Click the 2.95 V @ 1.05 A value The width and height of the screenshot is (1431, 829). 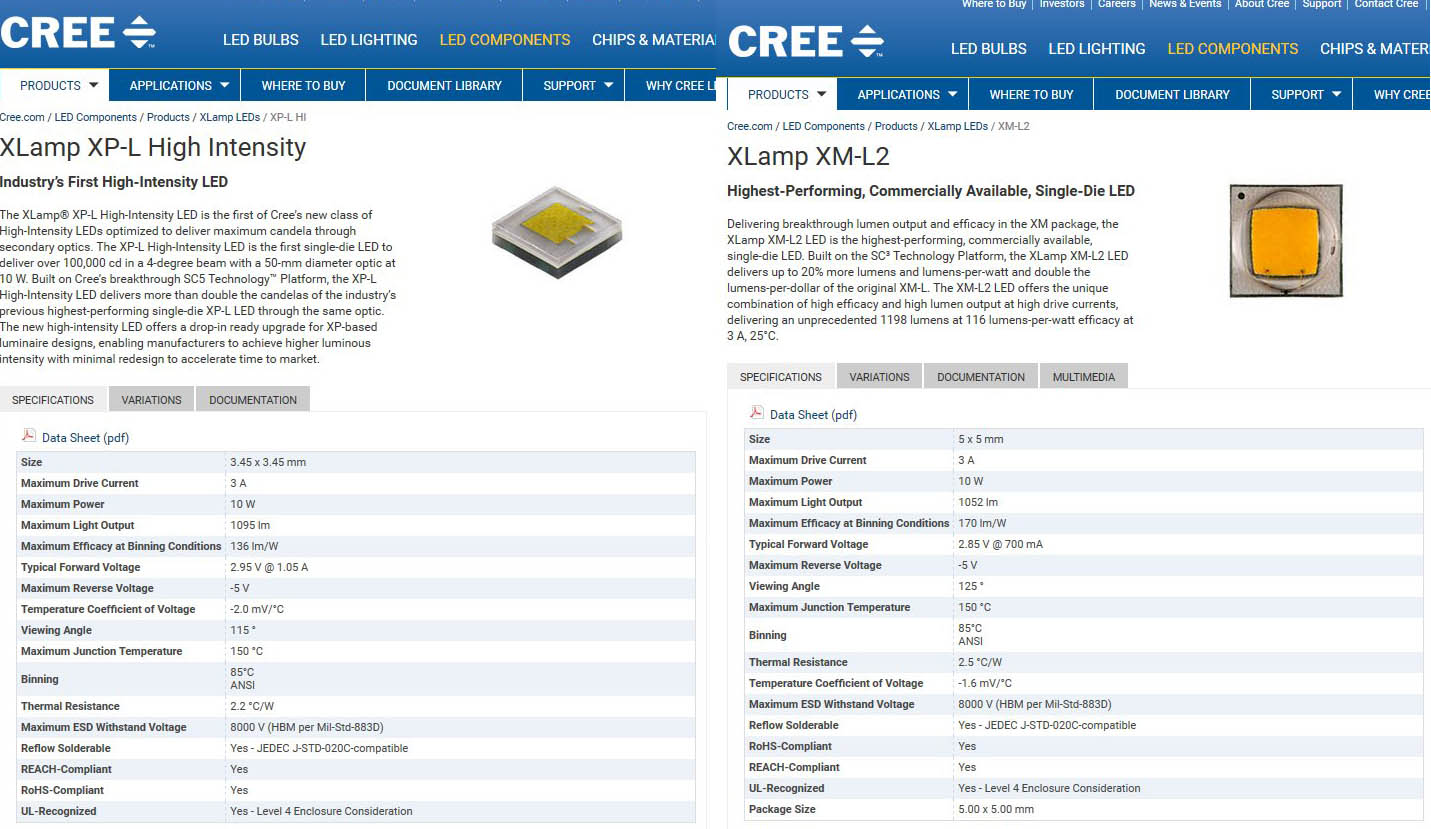click(x=269, y=567)
